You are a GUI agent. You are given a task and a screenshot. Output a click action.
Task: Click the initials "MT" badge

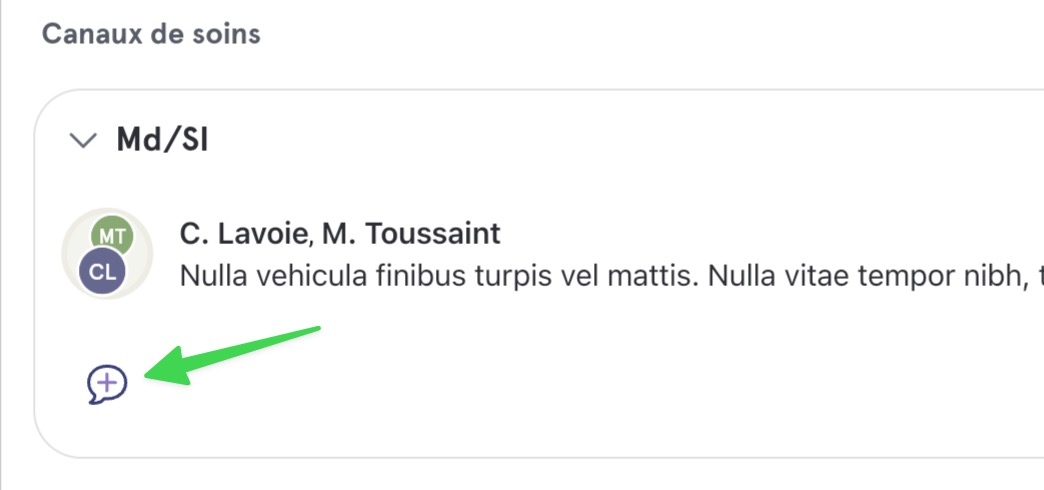[x=112, y=236]
